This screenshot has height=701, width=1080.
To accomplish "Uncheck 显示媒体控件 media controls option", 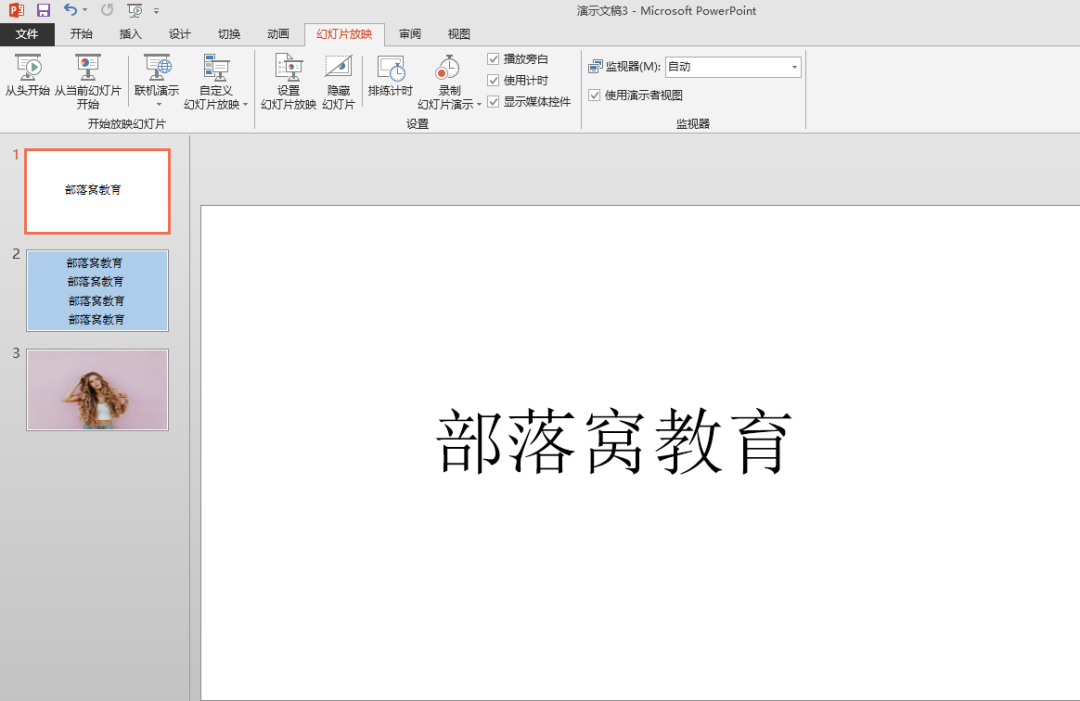I will coord(493,101).
